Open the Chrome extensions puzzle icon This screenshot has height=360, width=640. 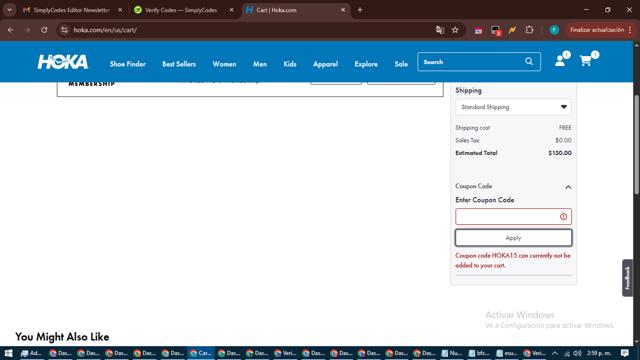pyautogui.click(x=529, y=30)
